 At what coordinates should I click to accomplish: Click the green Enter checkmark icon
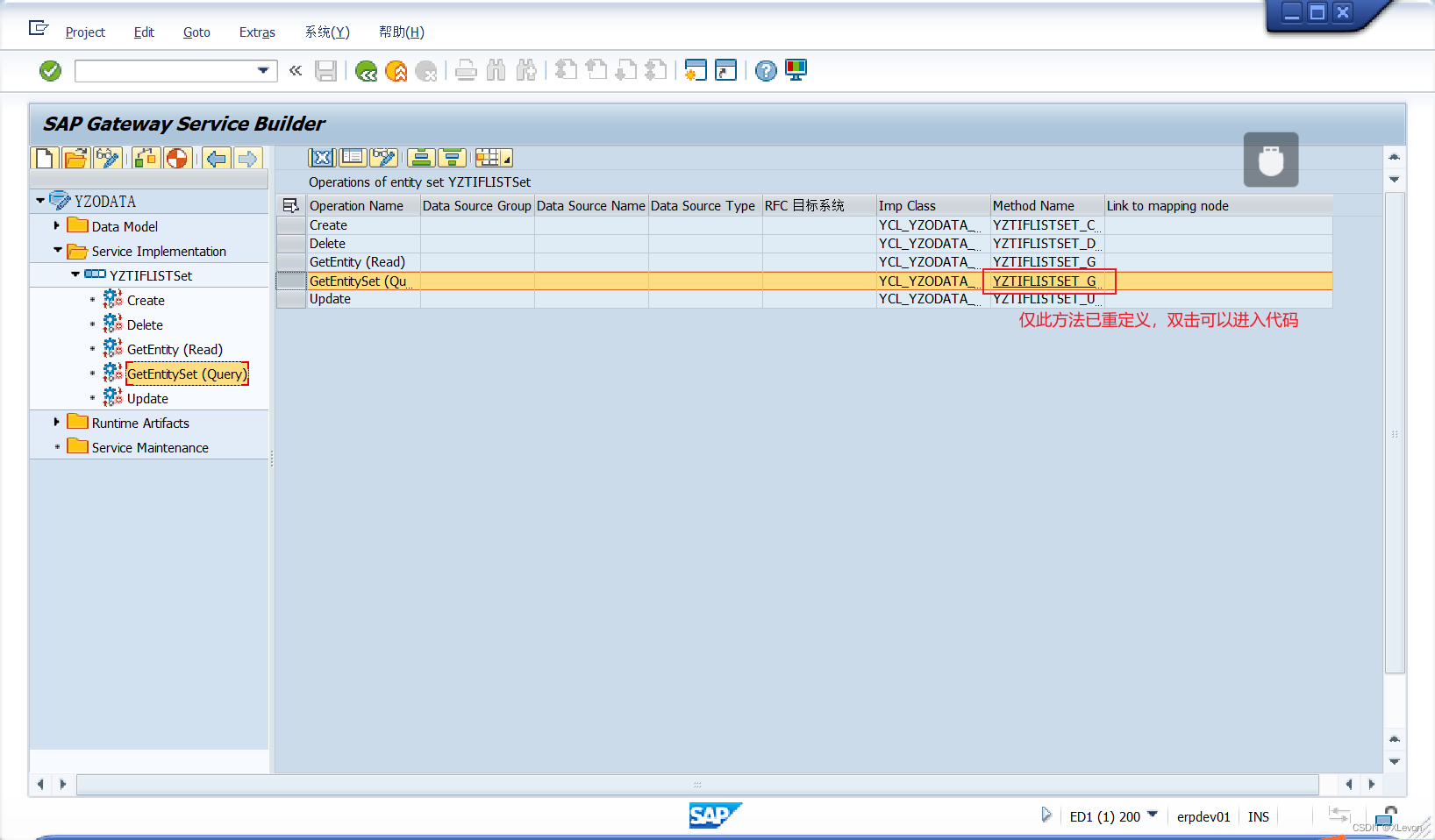point(51,71)
